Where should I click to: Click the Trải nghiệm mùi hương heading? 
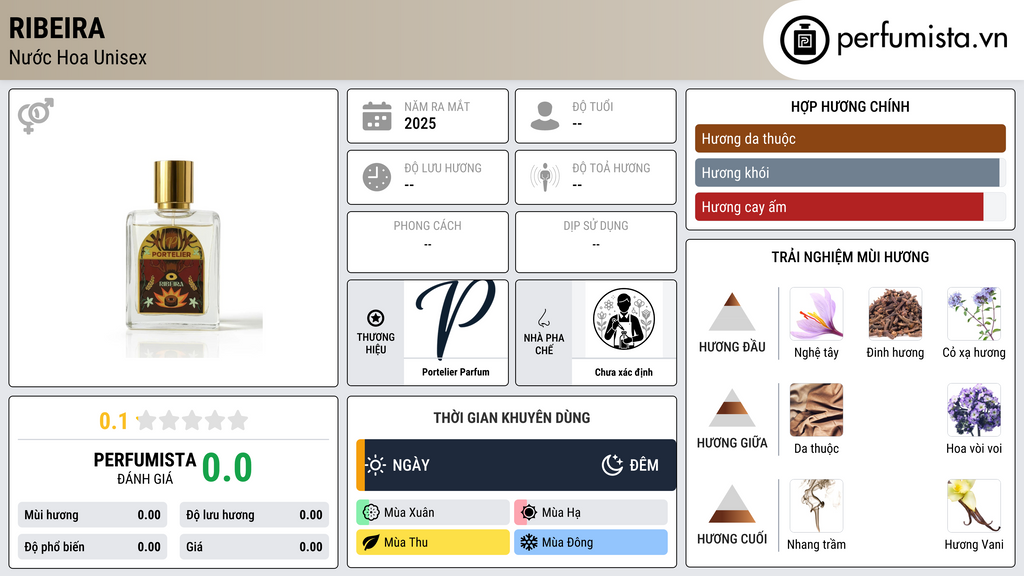(850, 257)
